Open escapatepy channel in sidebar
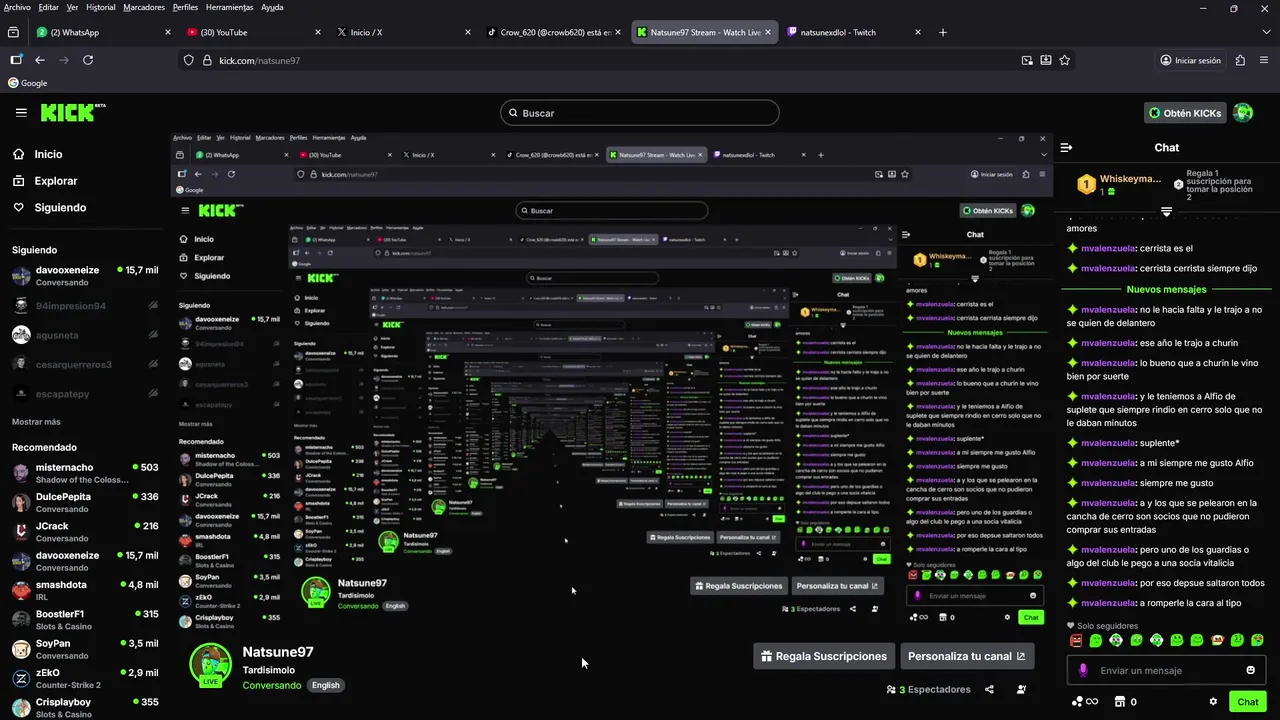This screenshot has width=1280, height=720. point(84,393)
